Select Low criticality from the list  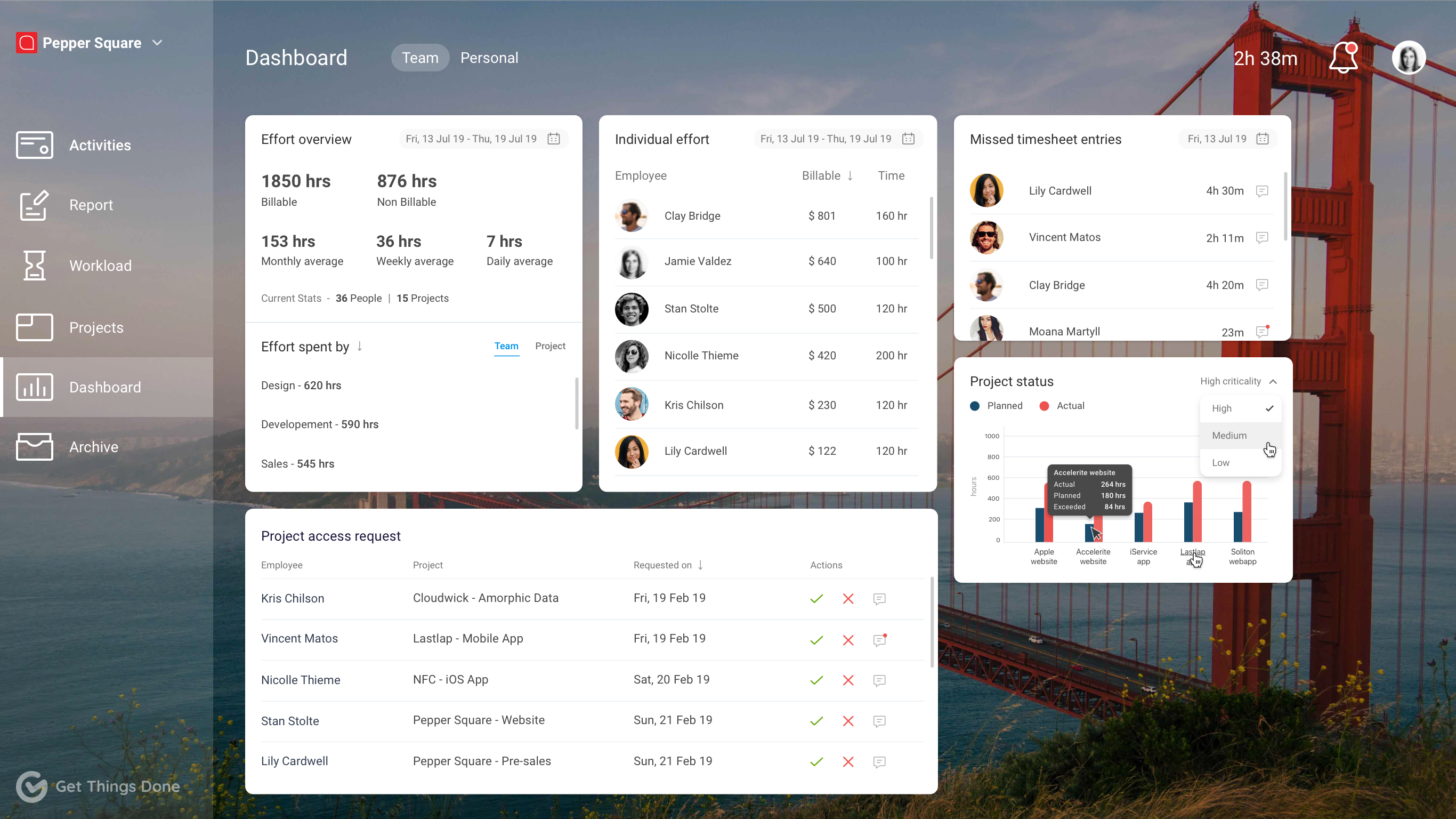[1220, 462]
